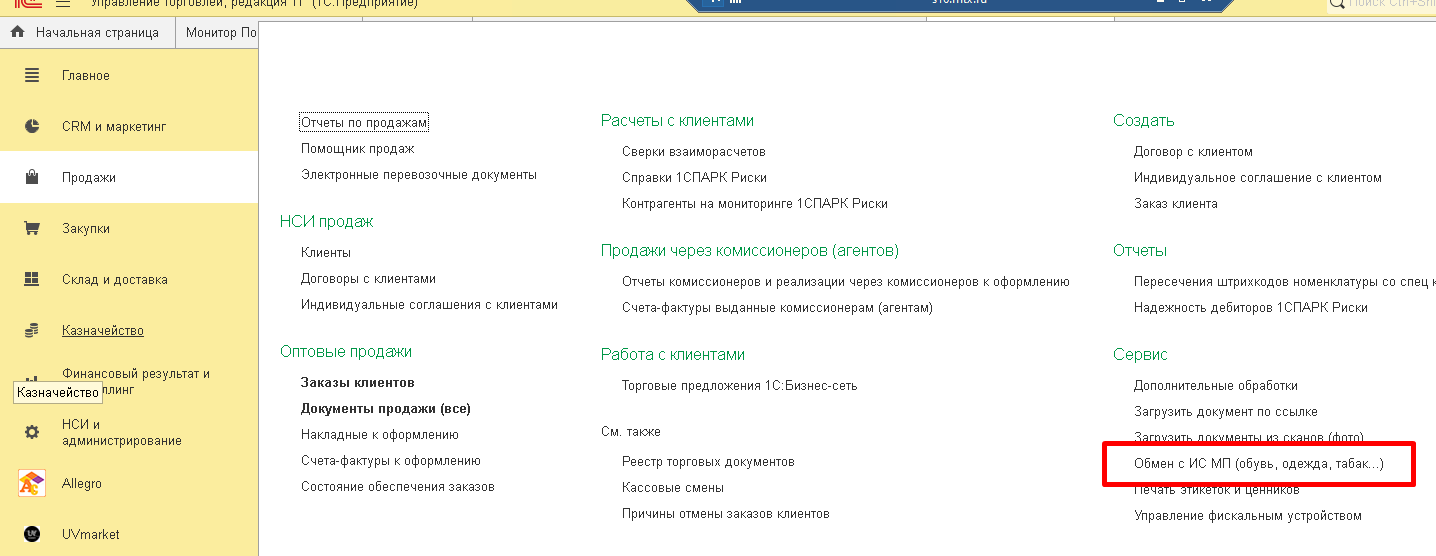Open НСИ и администрирование gear icon
This screenshot has height=556, width=1436.
32,432
